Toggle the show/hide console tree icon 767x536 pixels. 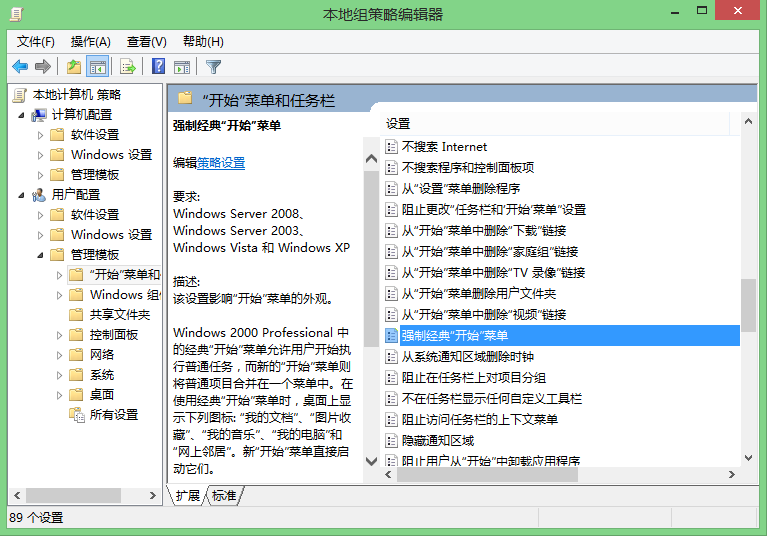98,67
